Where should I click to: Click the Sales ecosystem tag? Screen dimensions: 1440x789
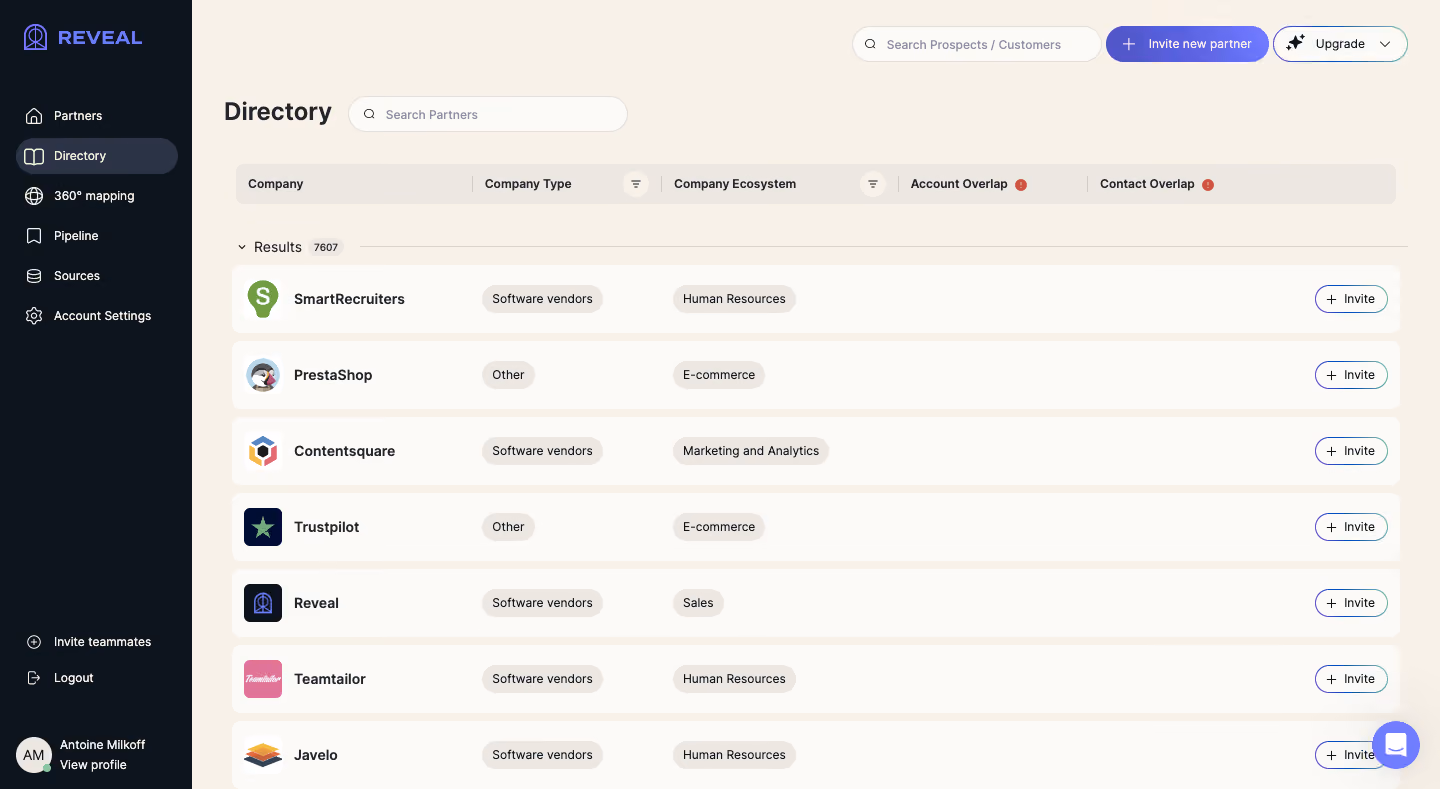click(x=698, y=603)
